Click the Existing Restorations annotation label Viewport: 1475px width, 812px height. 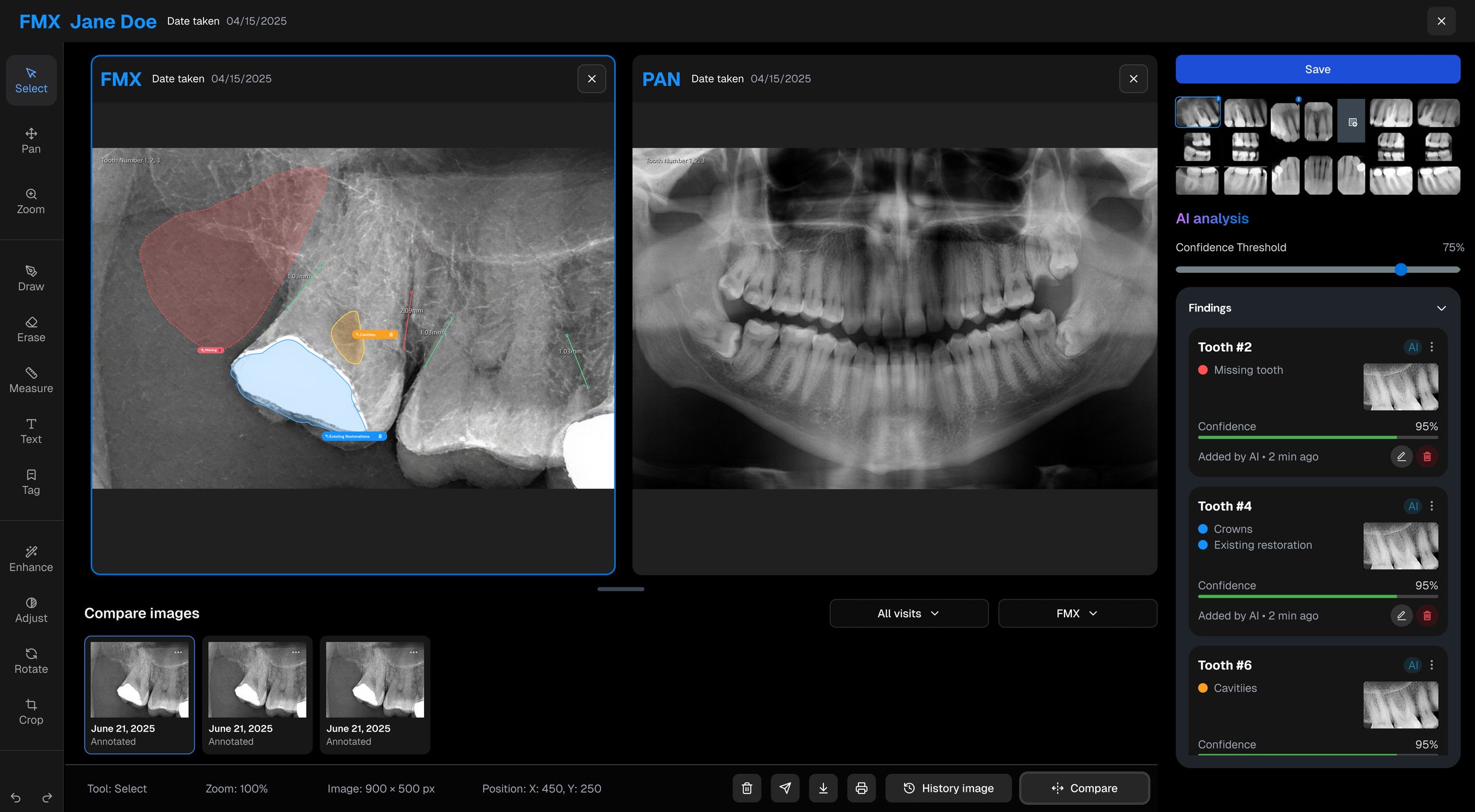(354, 436)
